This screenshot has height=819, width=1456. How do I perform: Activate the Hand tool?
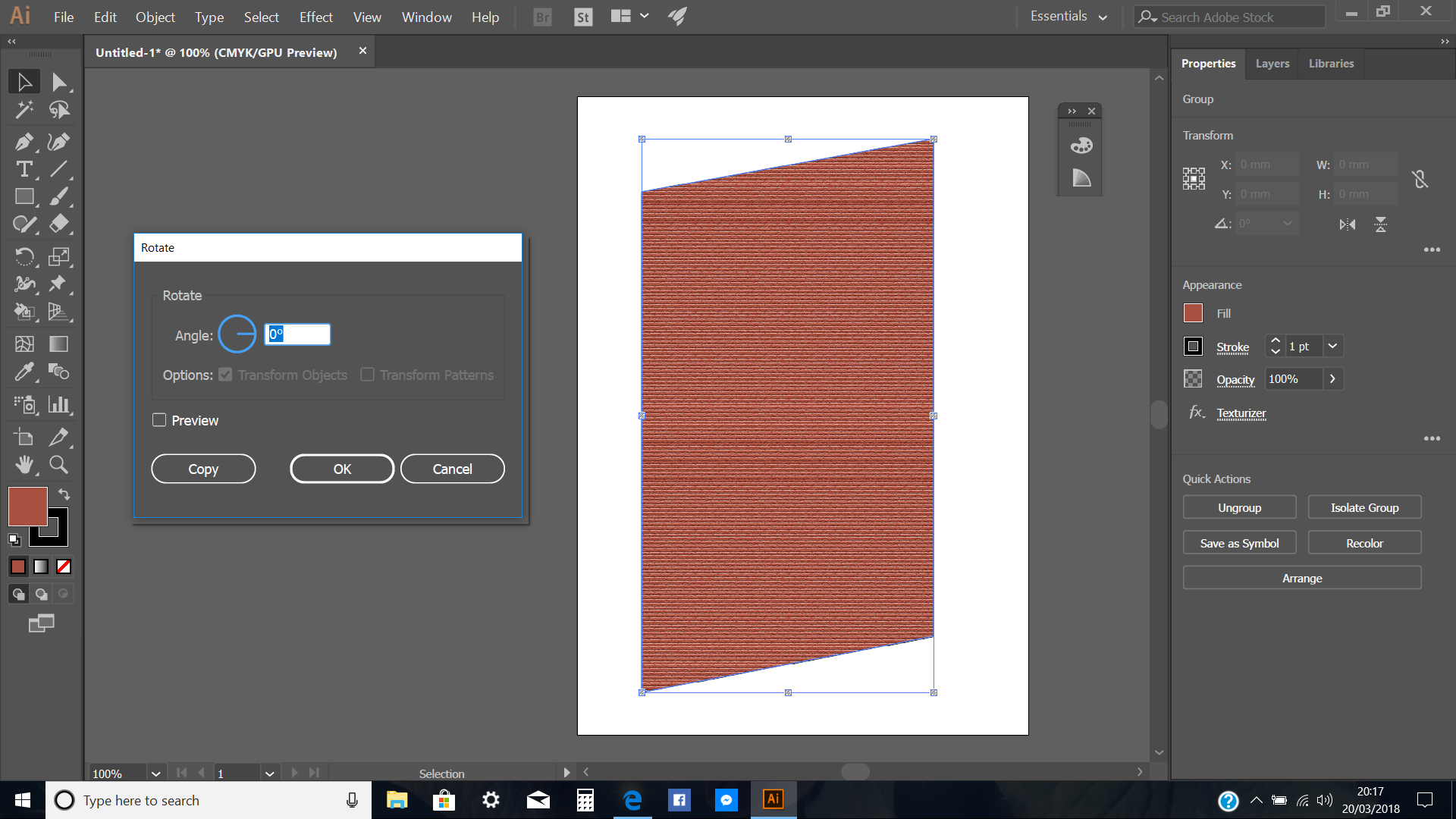pyautogui.click(x=24, y=464)
